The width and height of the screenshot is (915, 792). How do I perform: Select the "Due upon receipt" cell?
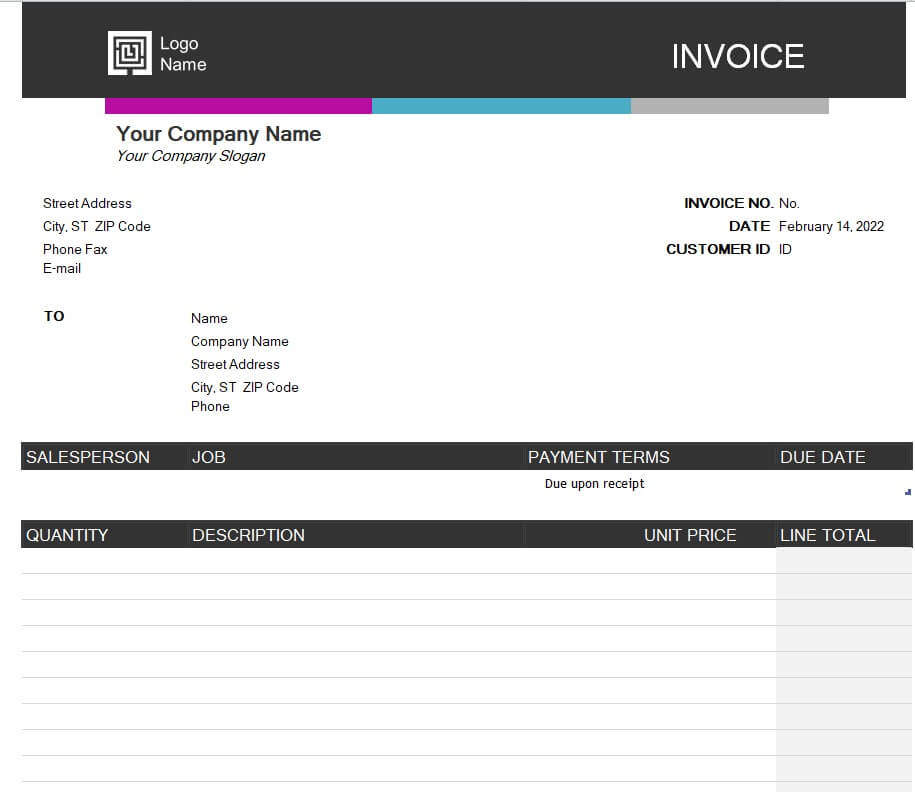point(594,484)
